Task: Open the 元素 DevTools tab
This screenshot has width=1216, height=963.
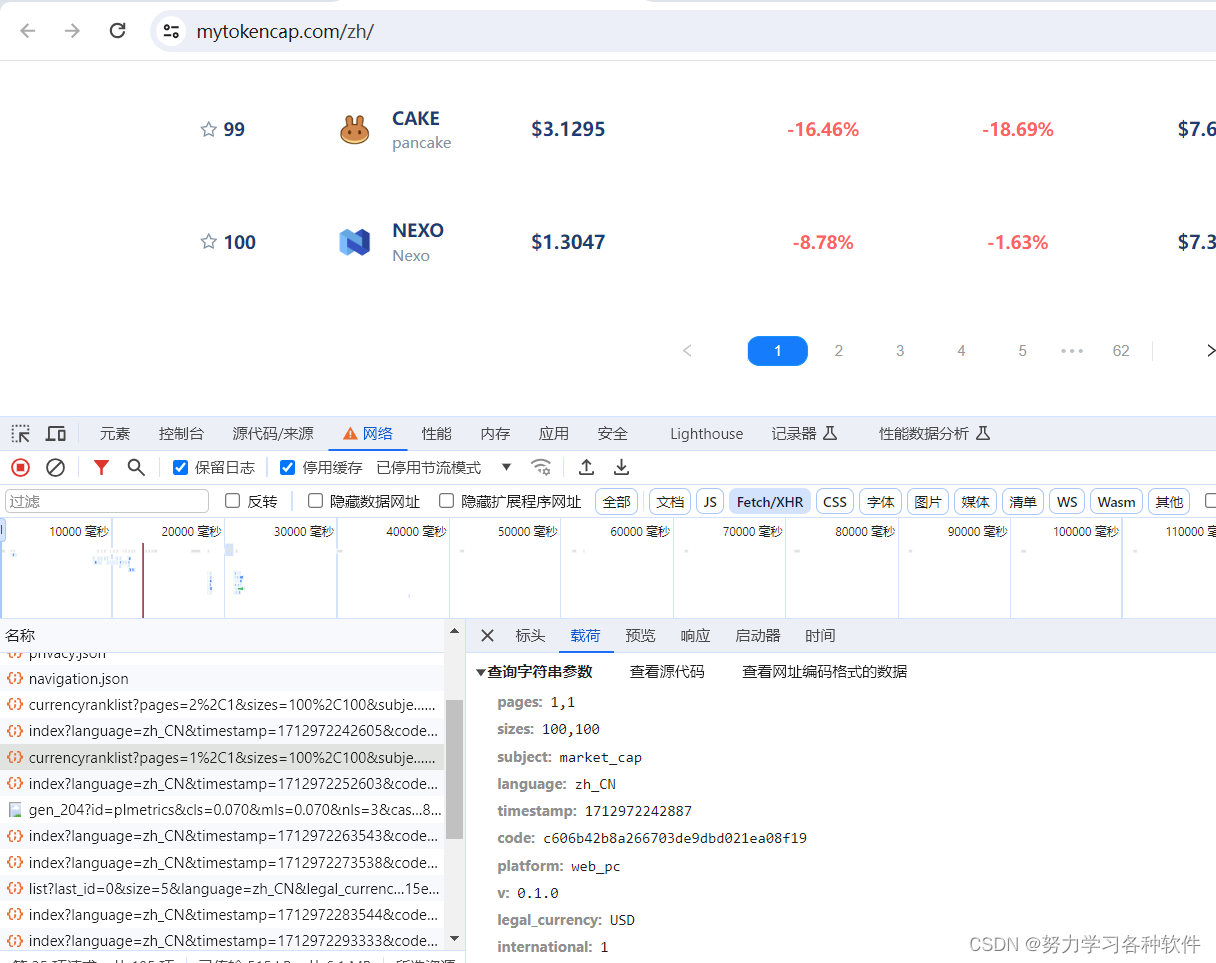Action: [x=115, y=434]
